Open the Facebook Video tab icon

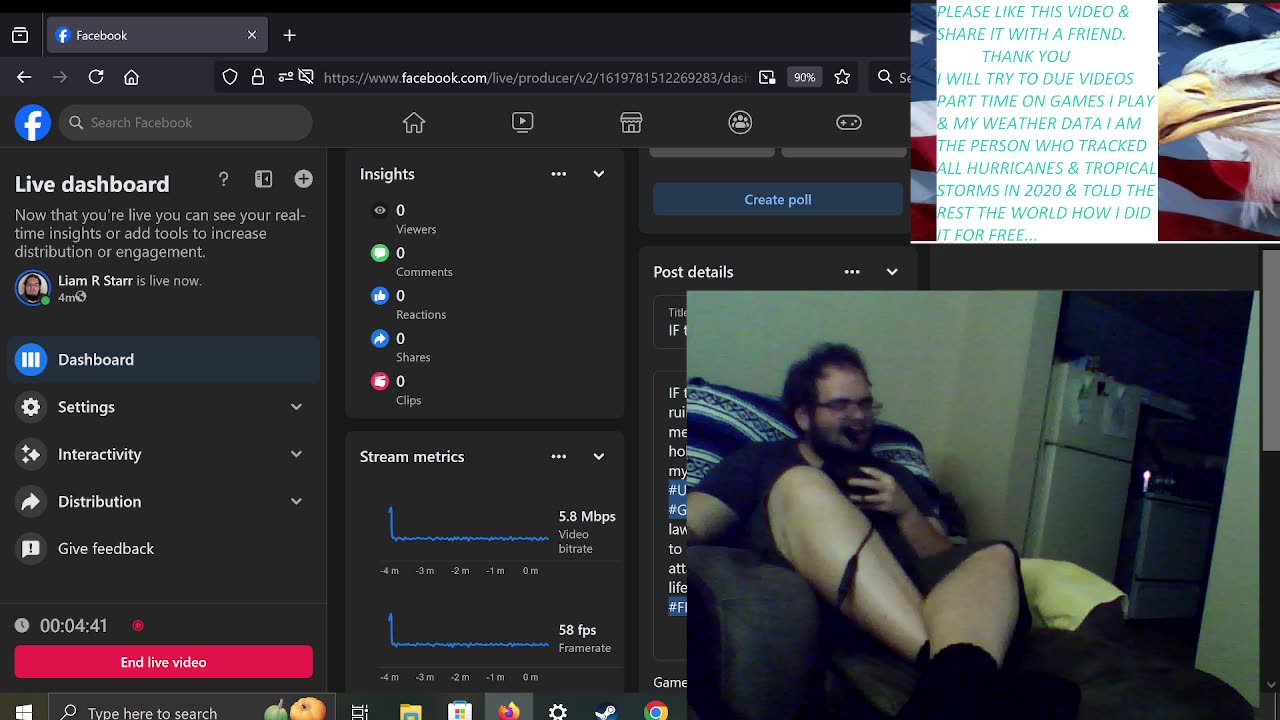522,122
